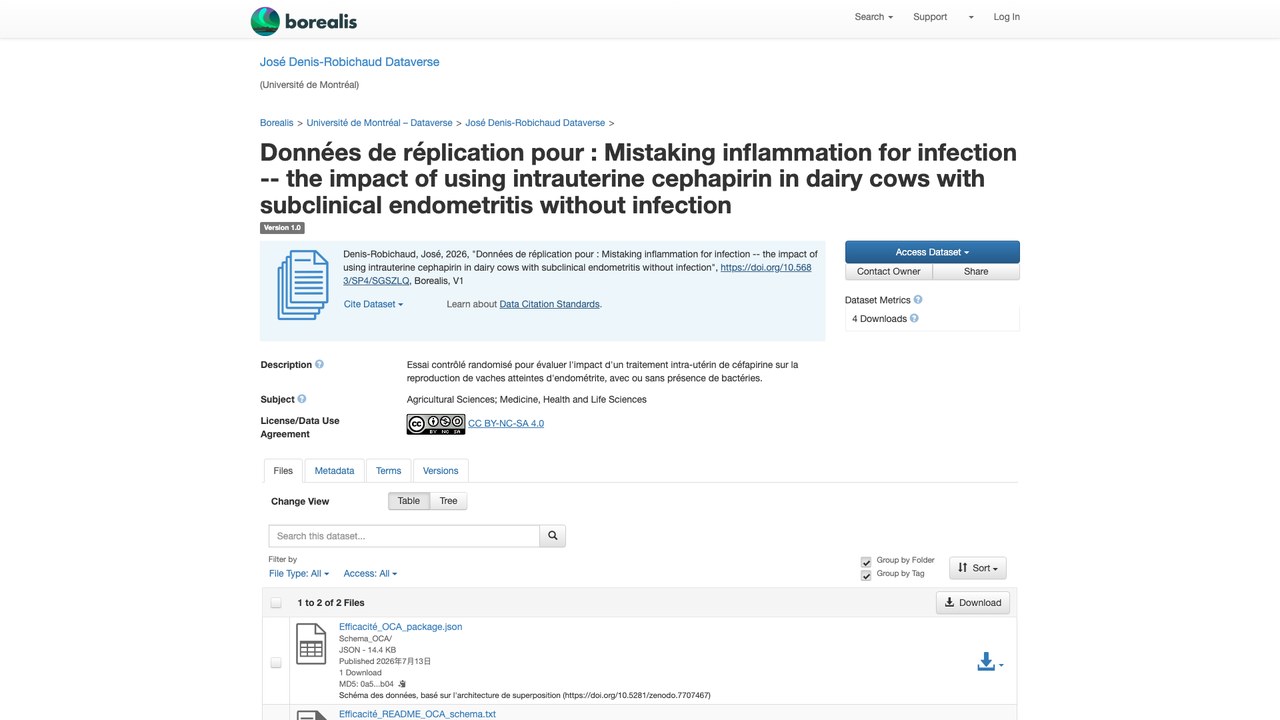Toggle the Group by Tag checkbox
Screen dimensions: 1280x720
pyautogui.click(x=866, y=575)
